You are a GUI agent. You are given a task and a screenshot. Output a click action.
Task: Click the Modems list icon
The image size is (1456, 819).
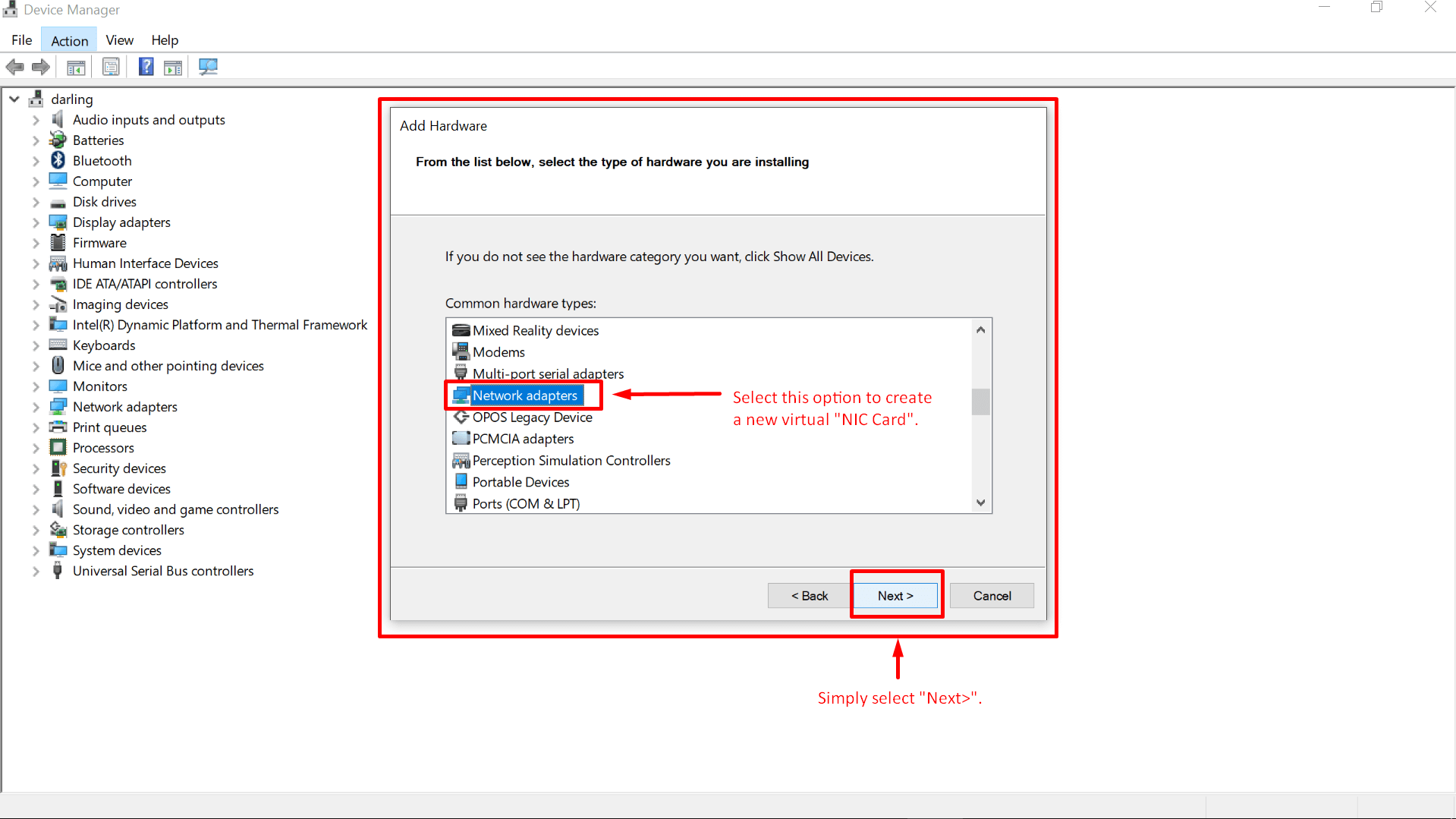click(x=461, y=351)
